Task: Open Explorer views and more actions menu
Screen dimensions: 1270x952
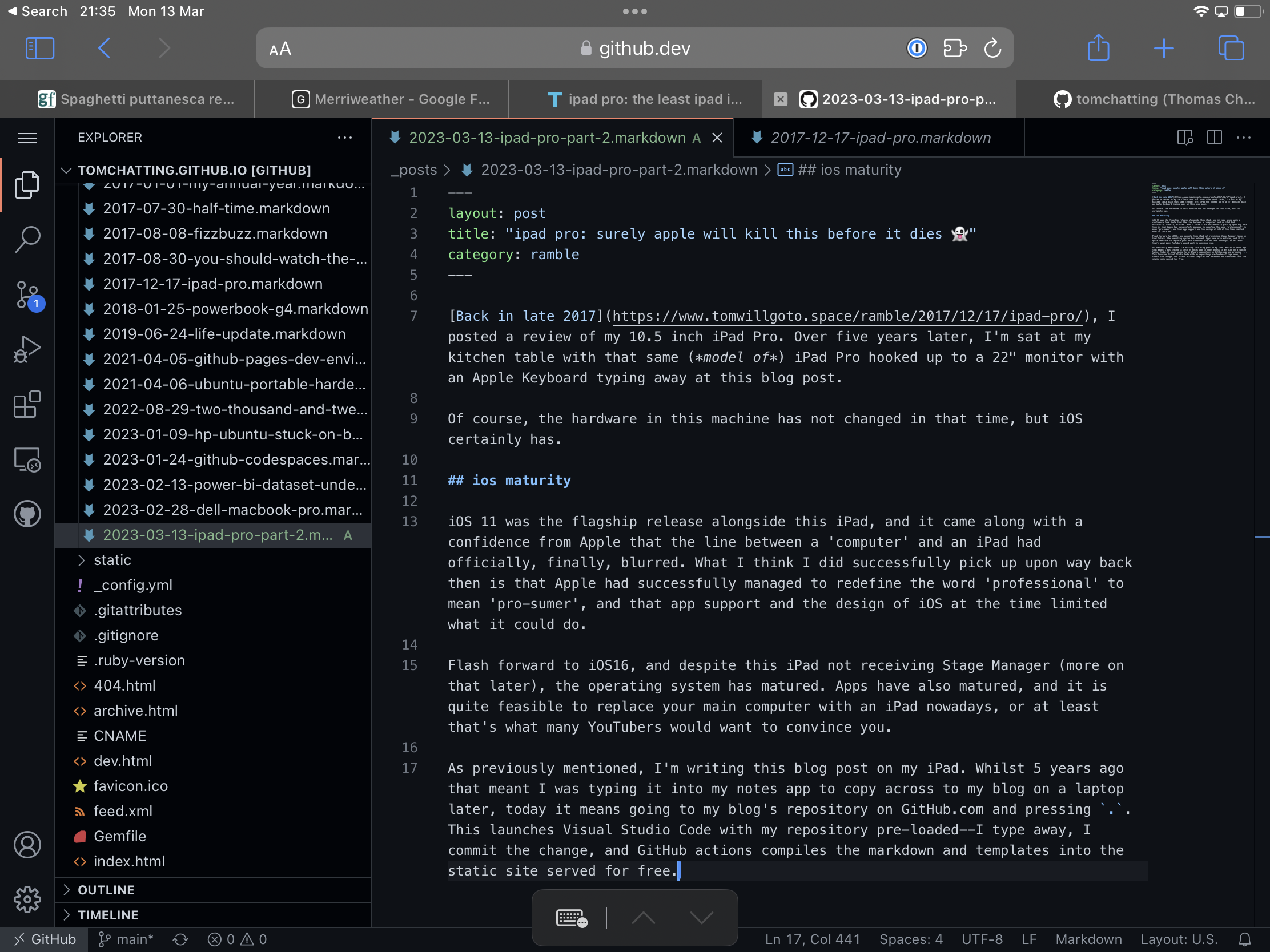Action: (344, 138)
